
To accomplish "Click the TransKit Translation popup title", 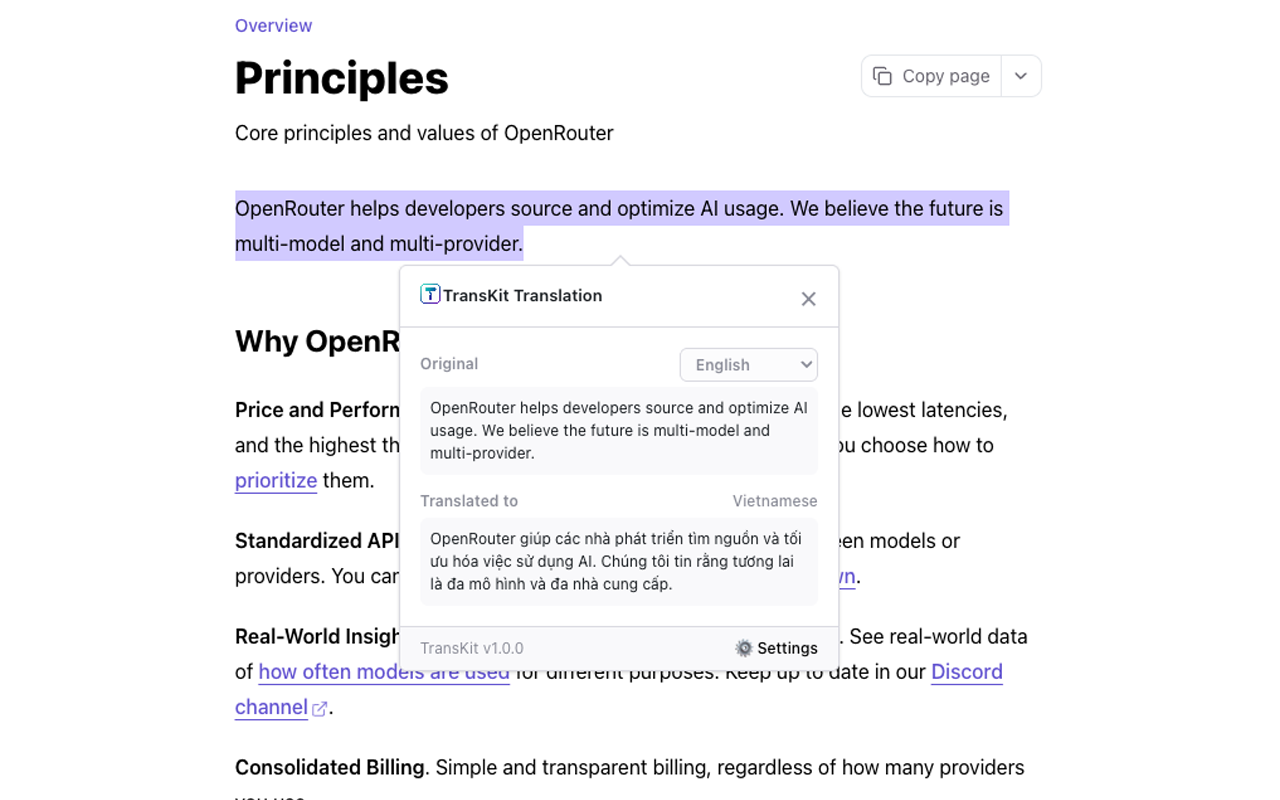I will coord(522,296).
